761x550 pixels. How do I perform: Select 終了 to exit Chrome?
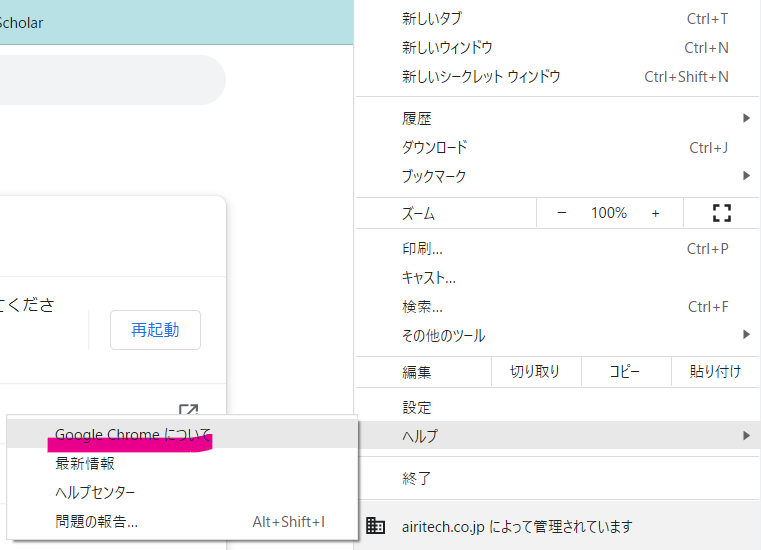(x=557, y=478)
